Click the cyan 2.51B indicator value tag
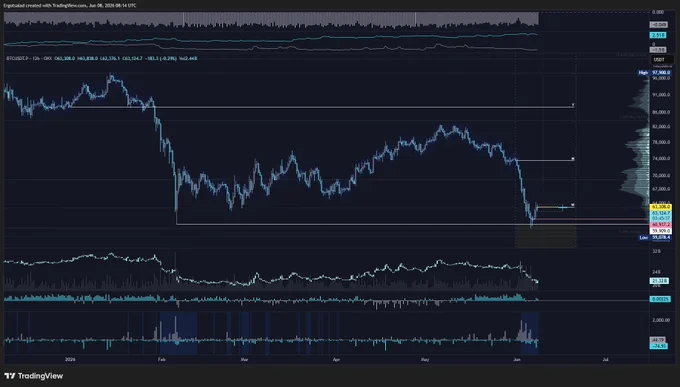 tap(658, 35)
